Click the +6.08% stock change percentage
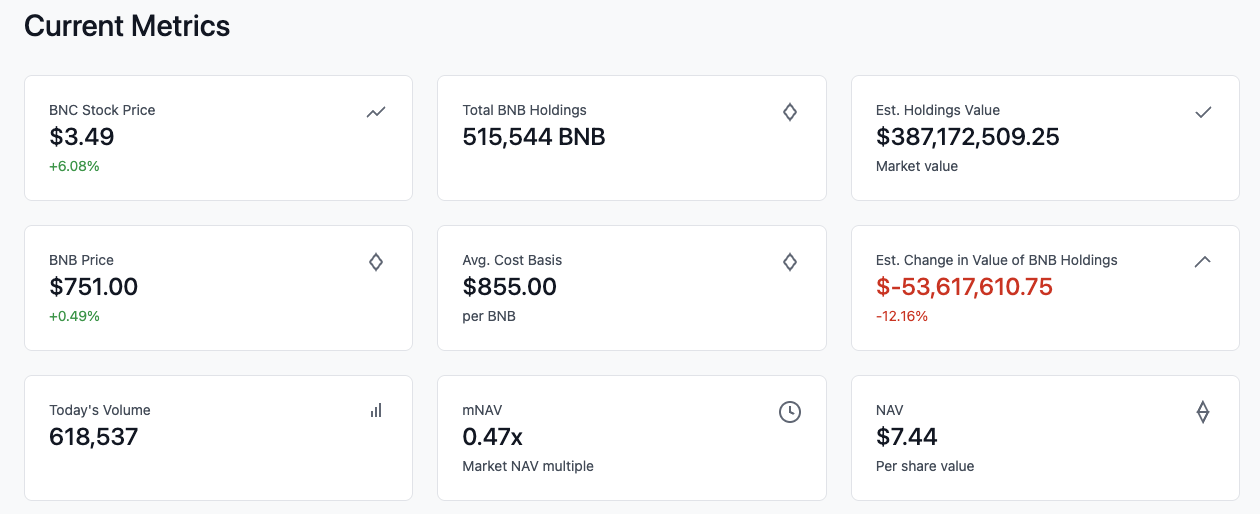 click(x=74, y=166)
